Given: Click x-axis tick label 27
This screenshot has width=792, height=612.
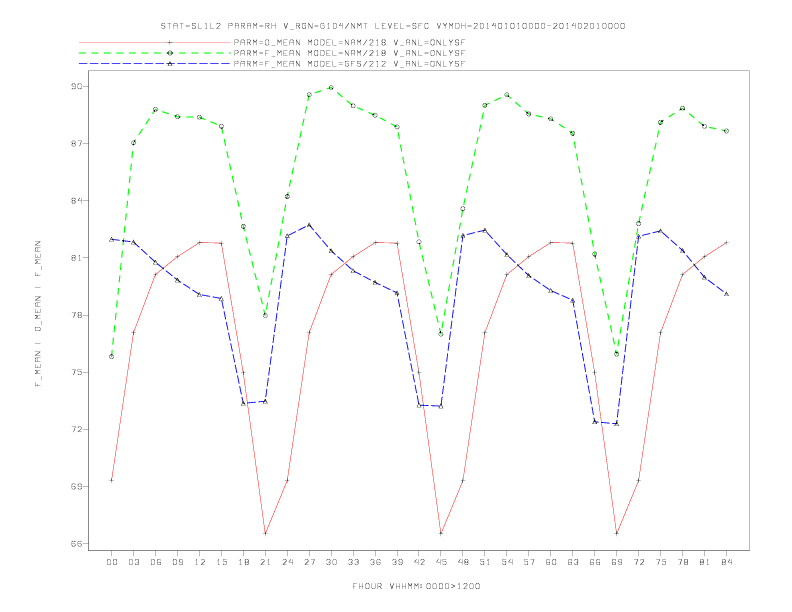Looking at the screenshot, I should click(309, 562).
